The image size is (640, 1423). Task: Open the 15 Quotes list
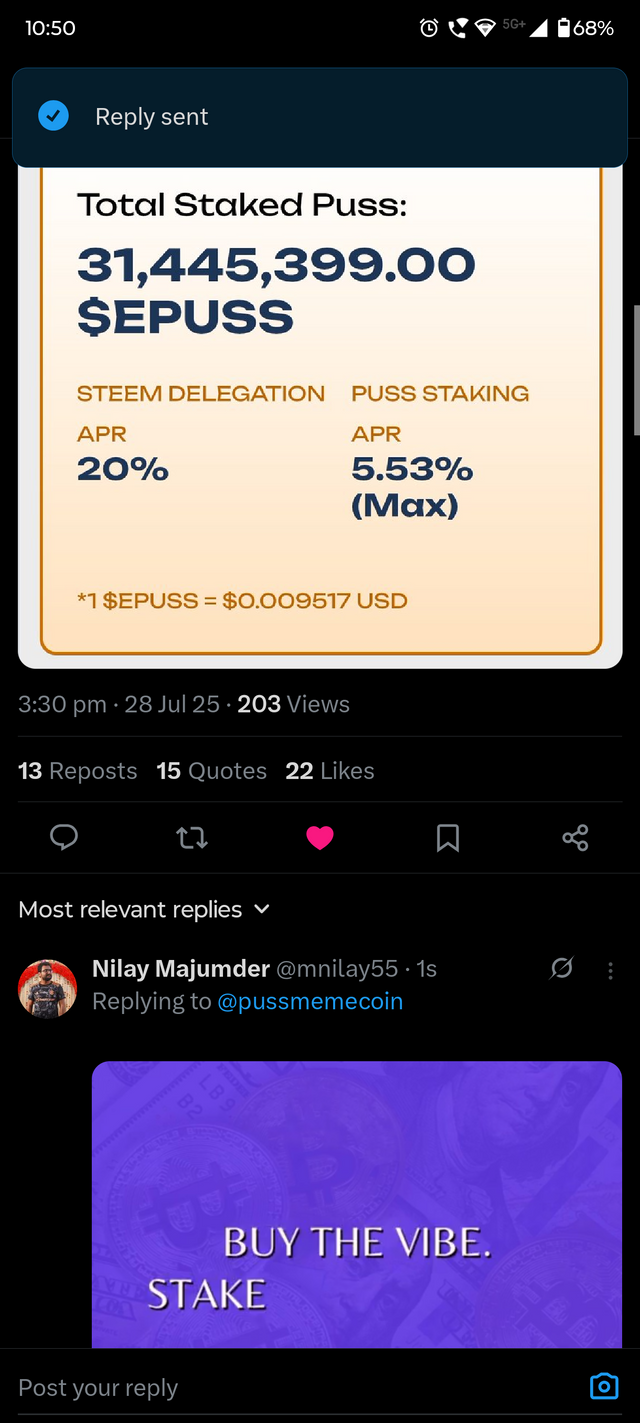coord(211,770)
